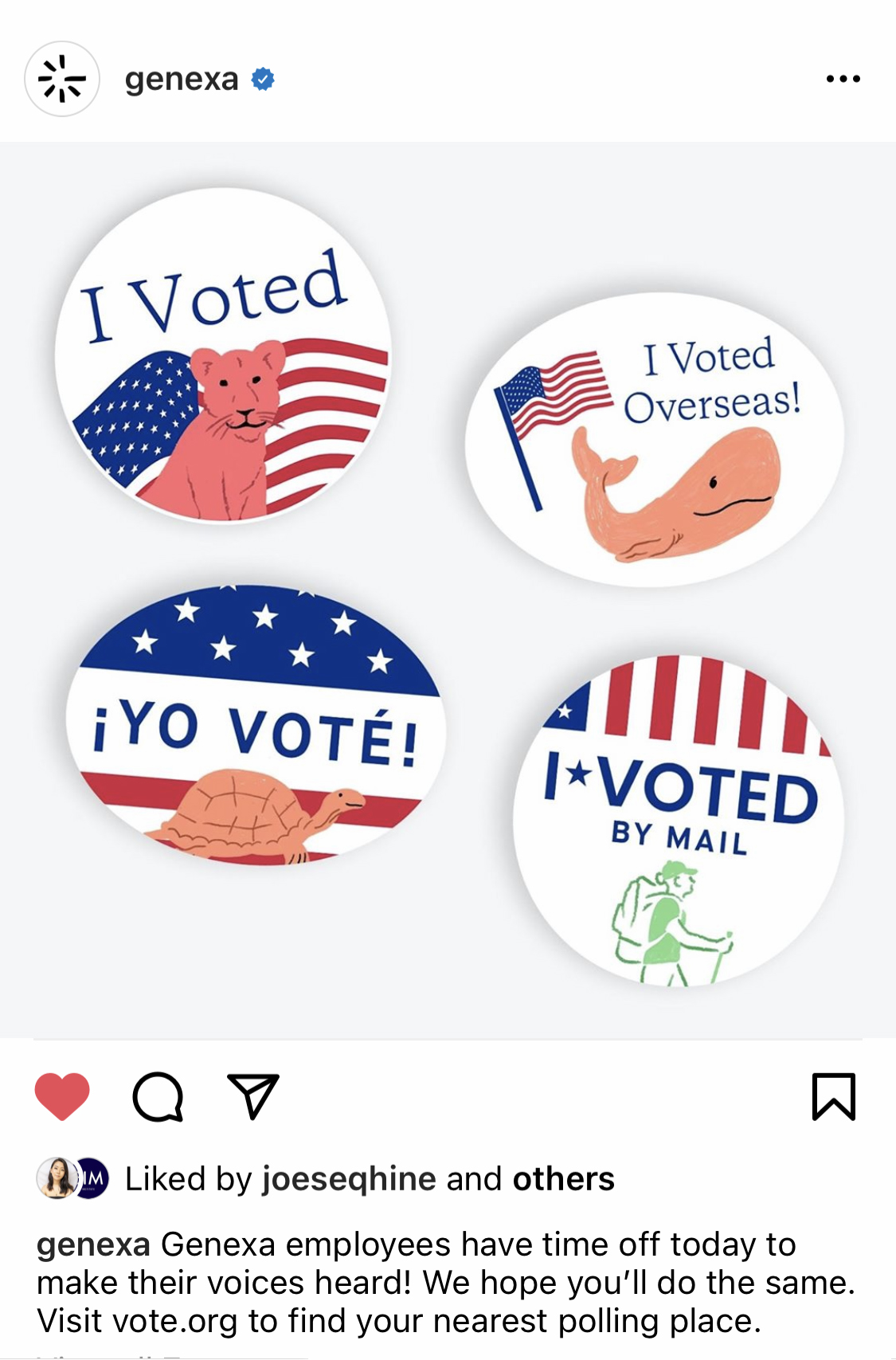Image resolution: width=896 pixels, height=1360 pixels.
Task: Tap the dark IM liker avatar
Action: (93, 1178)
